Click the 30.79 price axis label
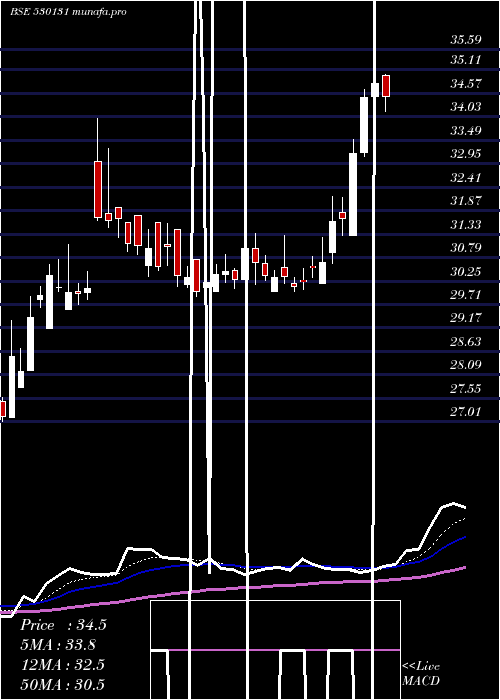Screen dimensions: 500x700 tap(466, 248)
